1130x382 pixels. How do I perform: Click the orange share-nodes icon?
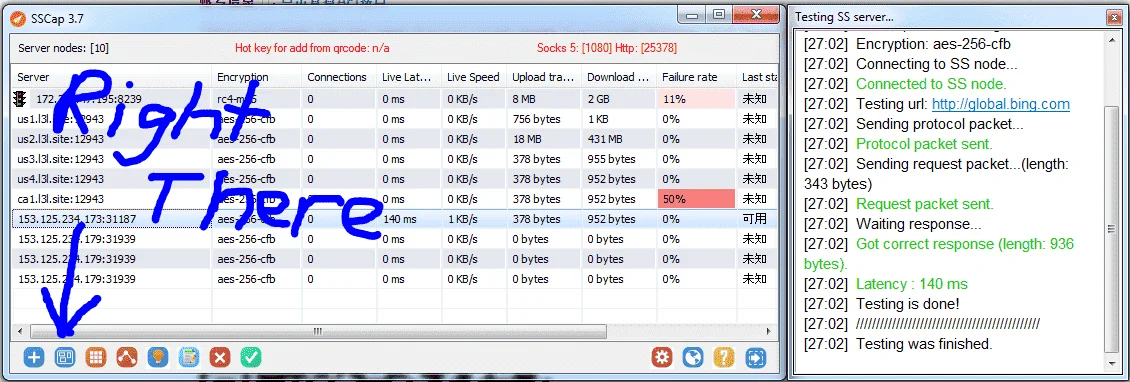tap(127, 356)
